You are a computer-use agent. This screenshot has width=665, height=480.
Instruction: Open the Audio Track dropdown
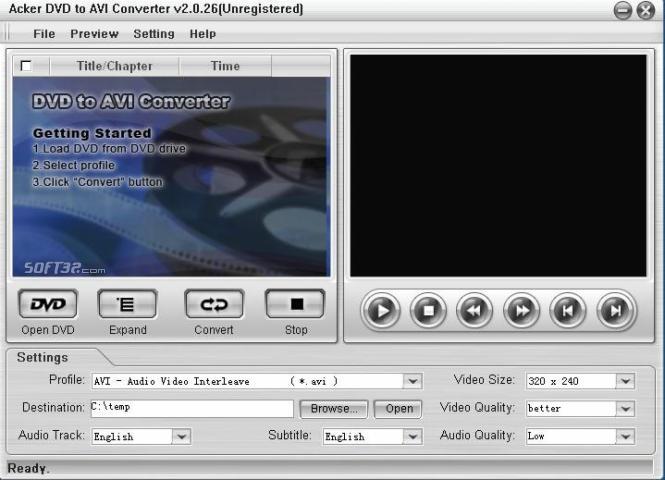click(182, 436)
